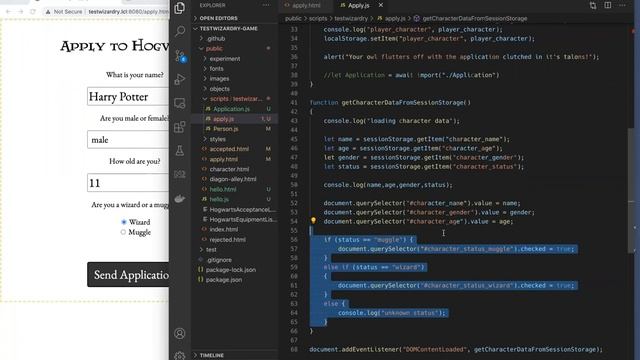Open the Extensions view
The height and width of the screenshot is (360, 640).
coord(180,127)
